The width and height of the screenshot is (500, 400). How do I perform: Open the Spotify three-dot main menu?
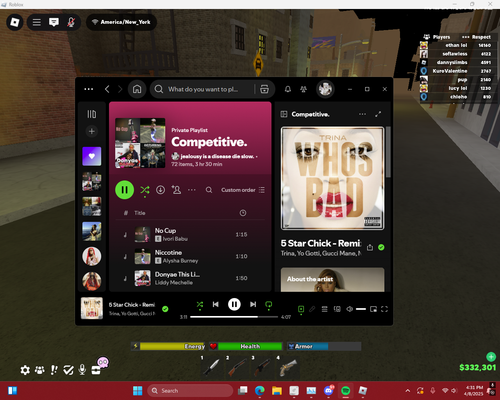[x=89, y=89]
